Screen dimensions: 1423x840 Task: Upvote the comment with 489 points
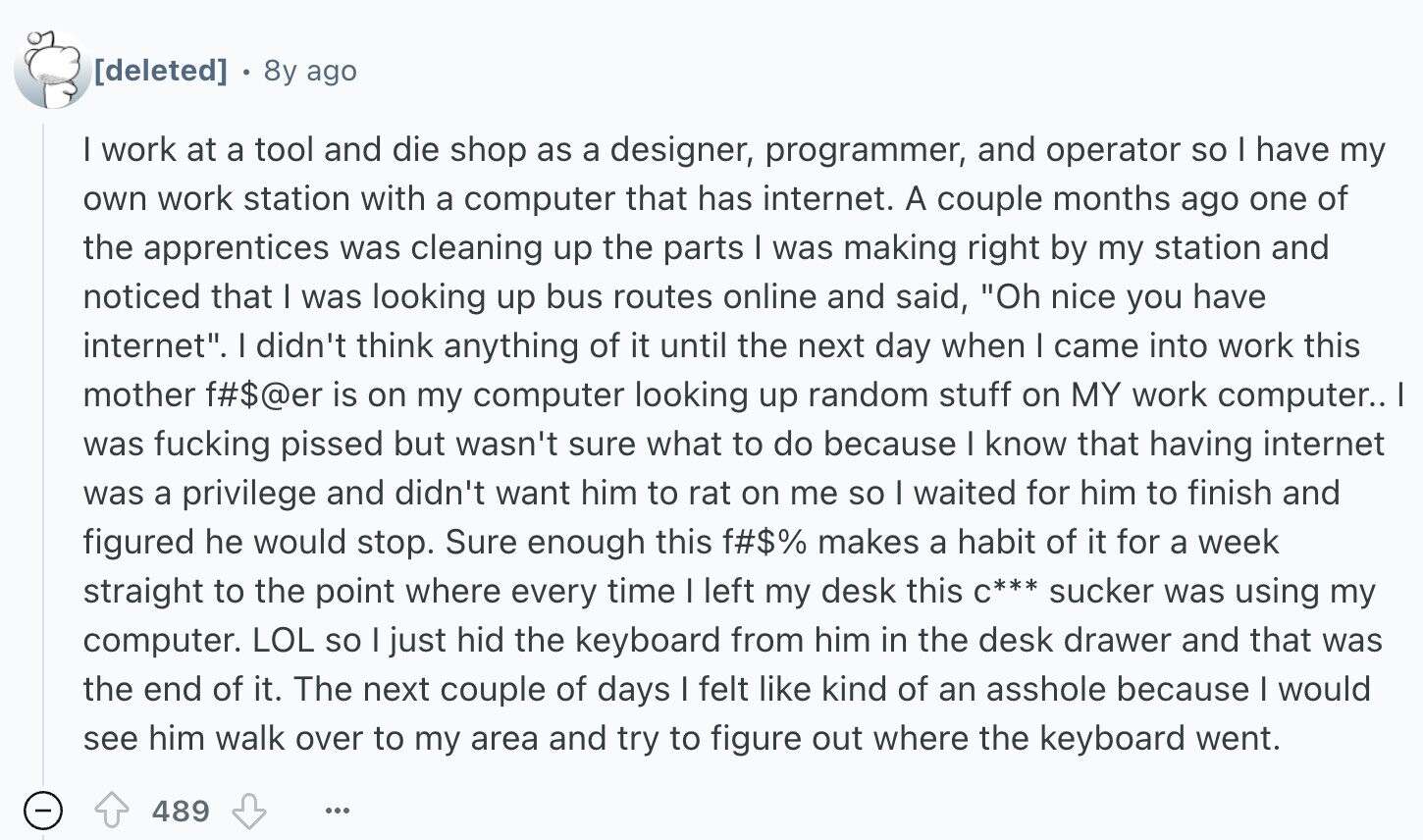click(x=111, y=811)
